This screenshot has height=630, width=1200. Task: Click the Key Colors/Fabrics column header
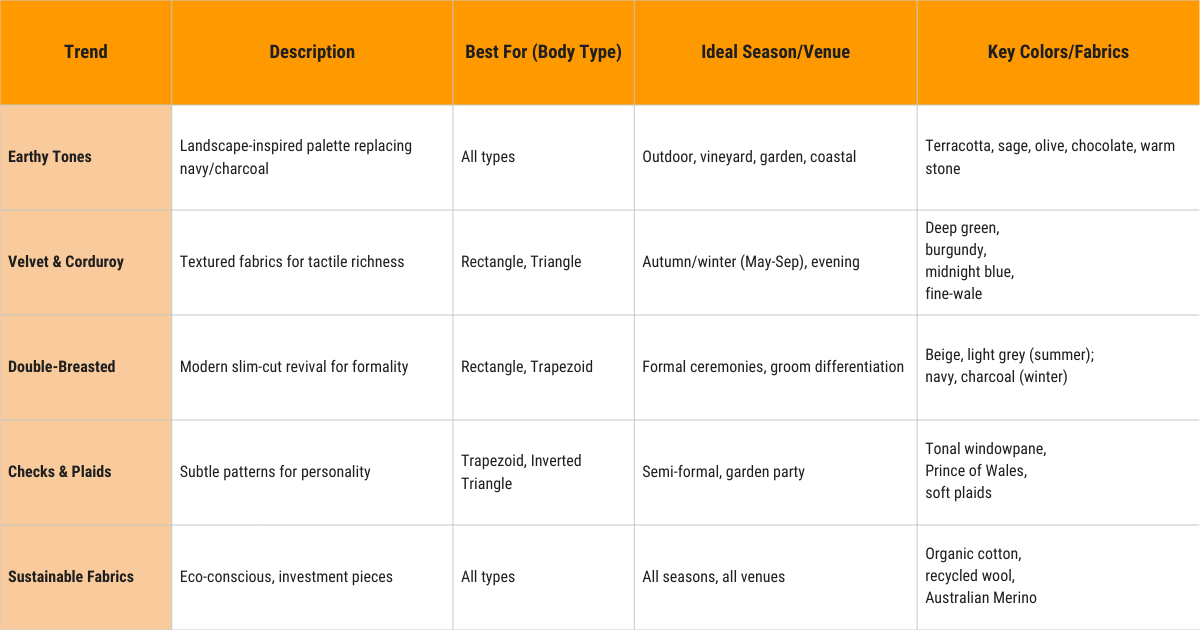click(x=1058, y=52)
